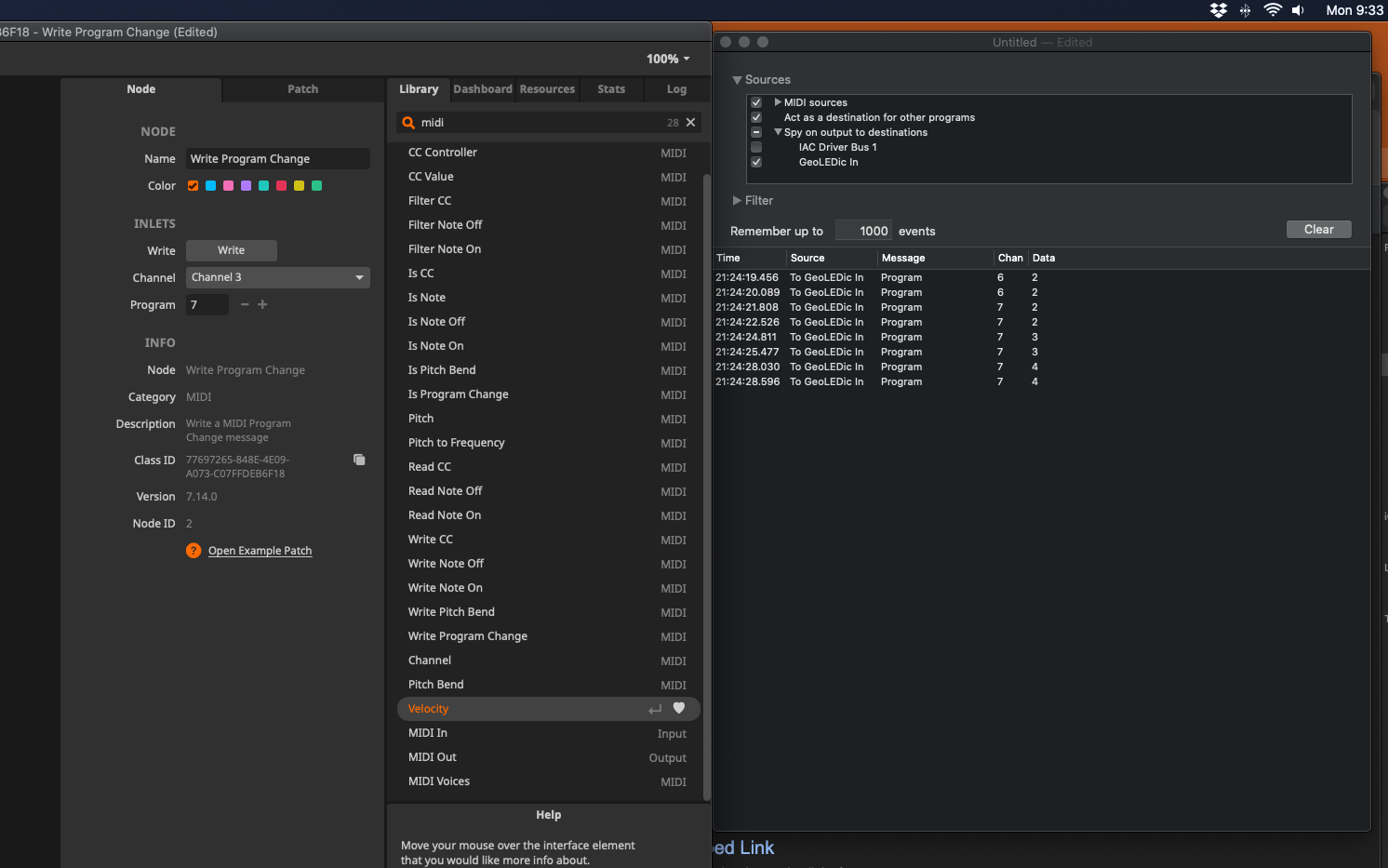Image resolution: width=1388 pixels, height=868 pixels.
Task: Copy the Class ID with copy icon
Action: click(359, 460)
